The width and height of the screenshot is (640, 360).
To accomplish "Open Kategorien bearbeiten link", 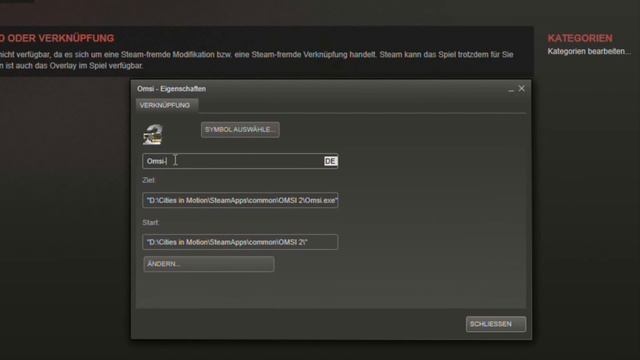I will pos(589,51).
